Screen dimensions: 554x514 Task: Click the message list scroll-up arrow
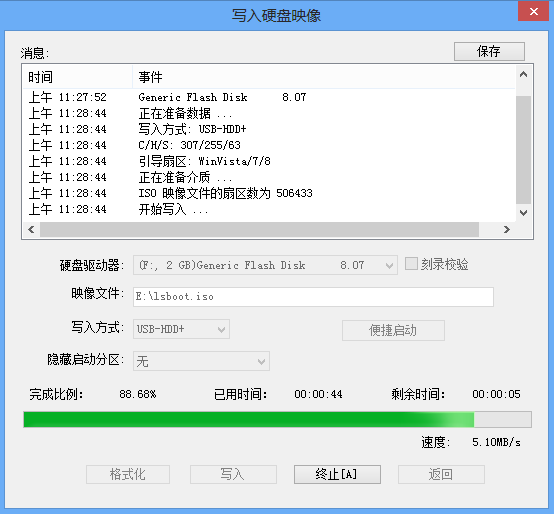pyautogui.click(x=524, y=74)
